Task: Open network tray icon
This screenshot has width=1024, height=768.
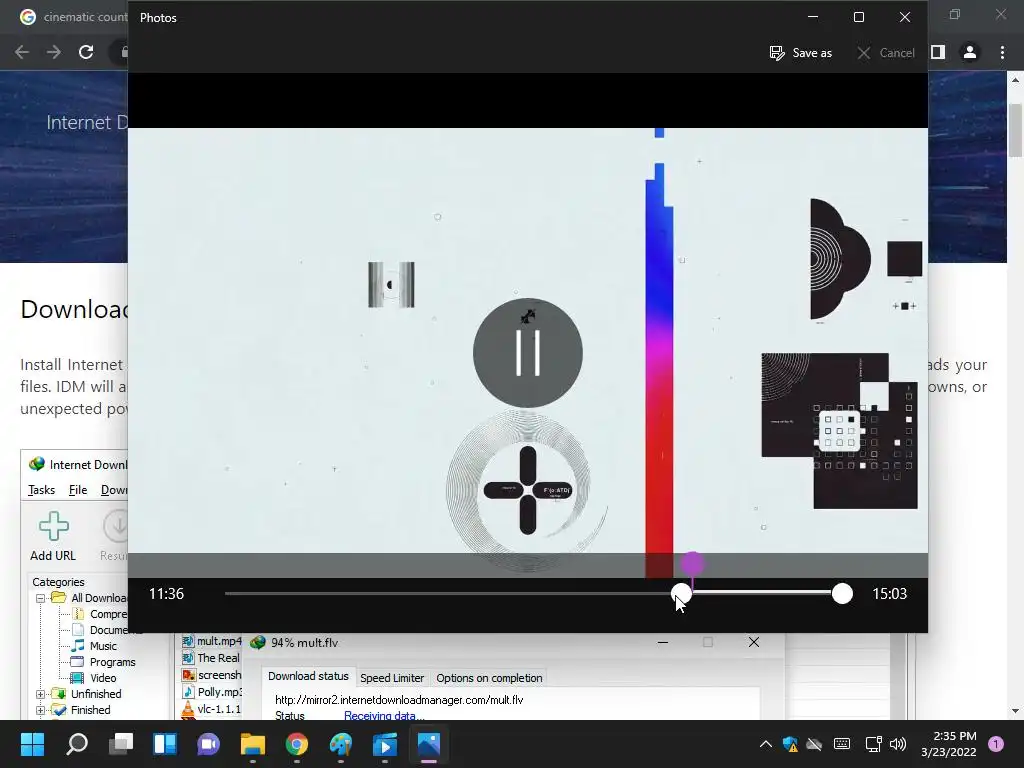Action: click(873, 744)
